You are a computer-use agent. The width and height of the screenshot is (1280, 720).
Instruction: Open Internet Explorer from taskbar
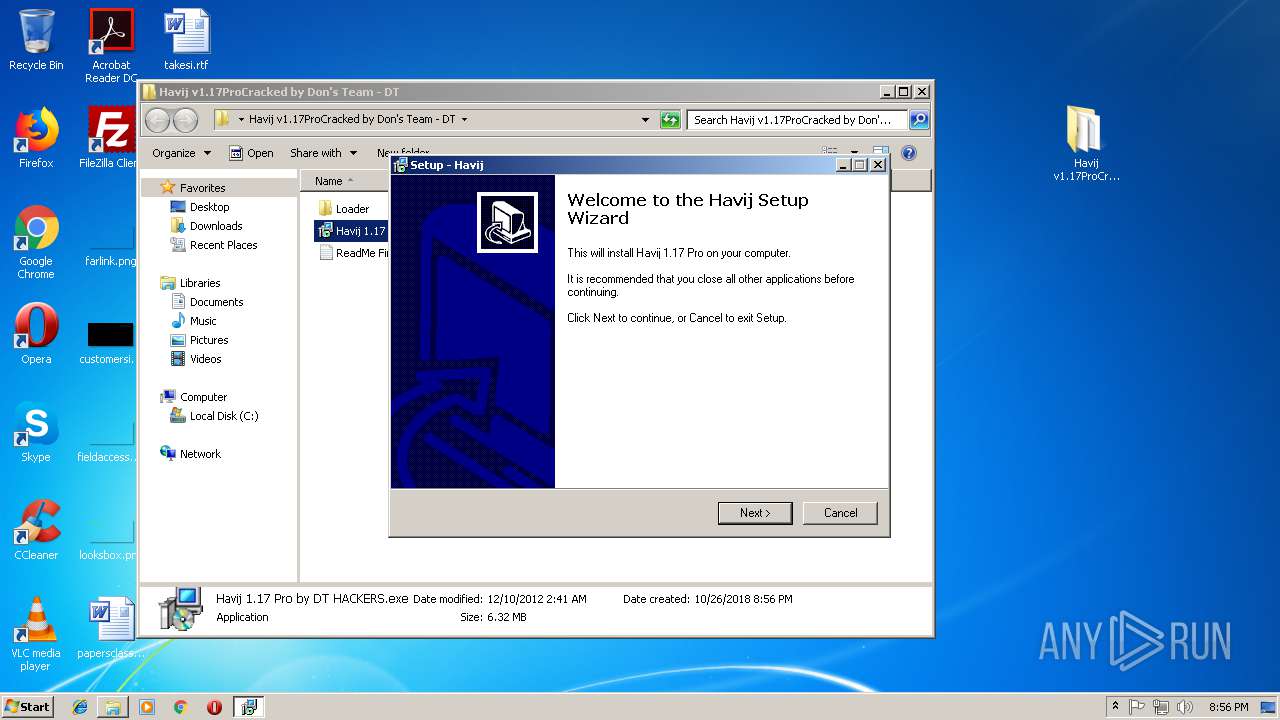click(x=80, y=706)
